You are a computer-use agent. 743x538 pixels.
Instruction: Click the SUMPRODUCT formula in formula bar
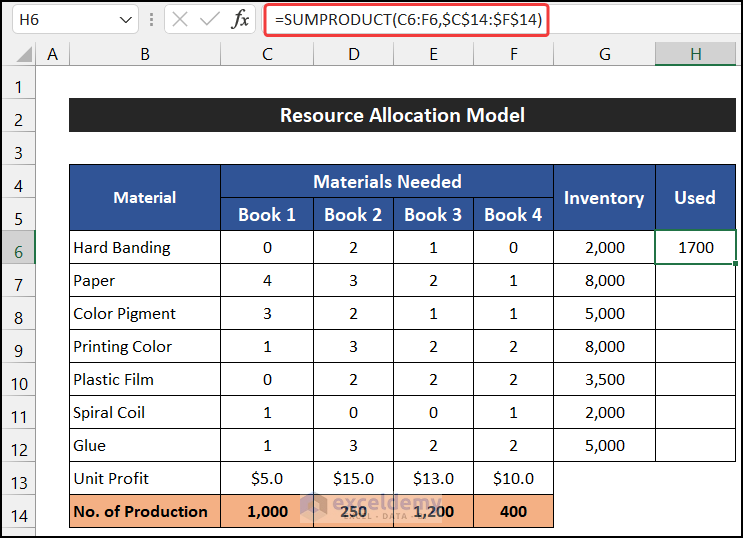pos(408,19)
